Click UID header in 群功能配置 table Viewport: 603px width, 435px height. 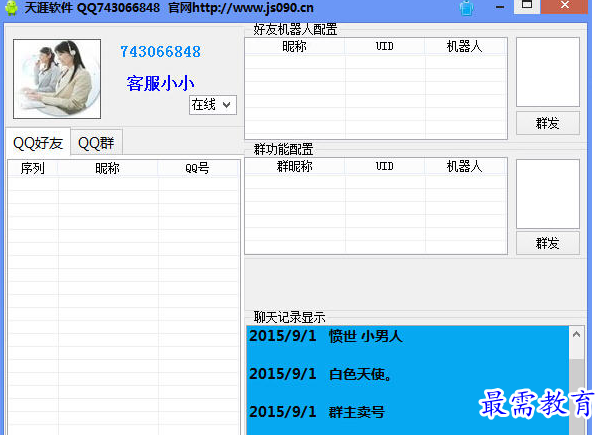(x=385, y=167)
